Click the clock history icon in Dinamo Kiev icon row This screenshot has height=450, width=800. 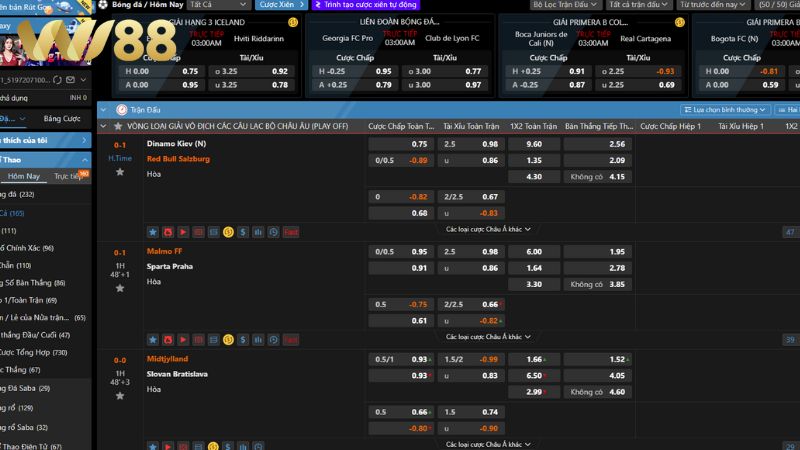click(273, 232)
